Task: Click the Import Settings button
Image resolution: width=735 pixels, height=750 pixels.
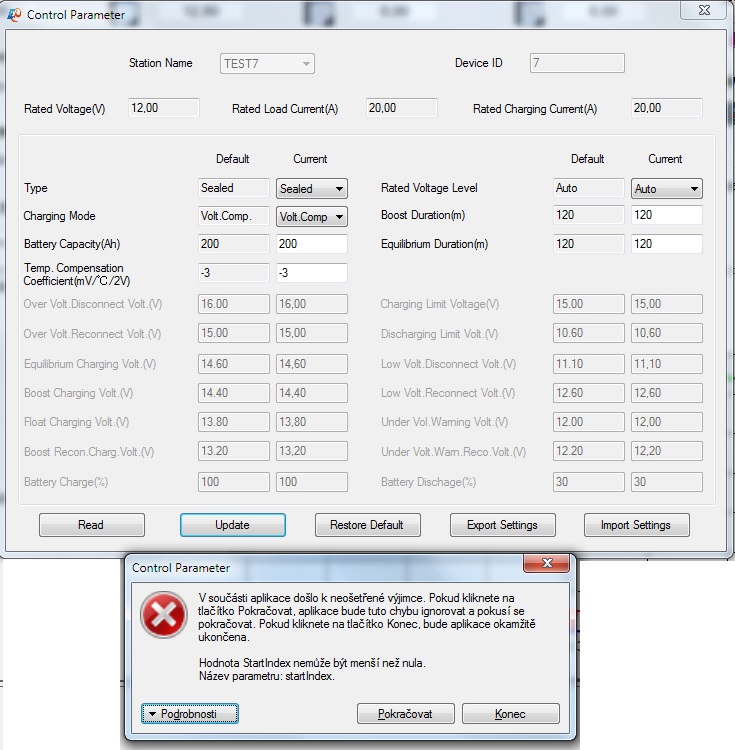Action: point(636,525)
